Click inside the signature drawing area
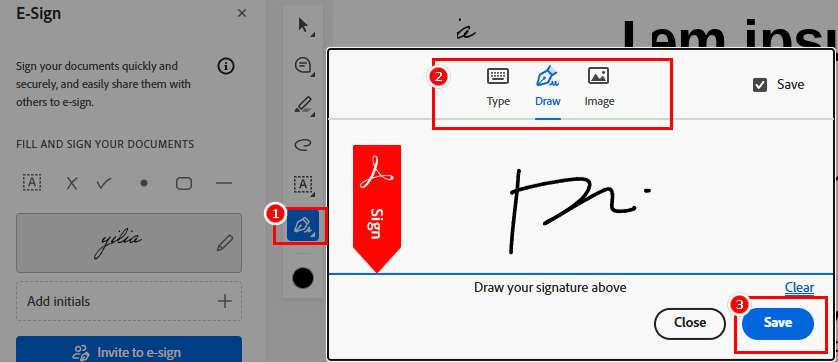The image size is (838, 362). point(580,196)
